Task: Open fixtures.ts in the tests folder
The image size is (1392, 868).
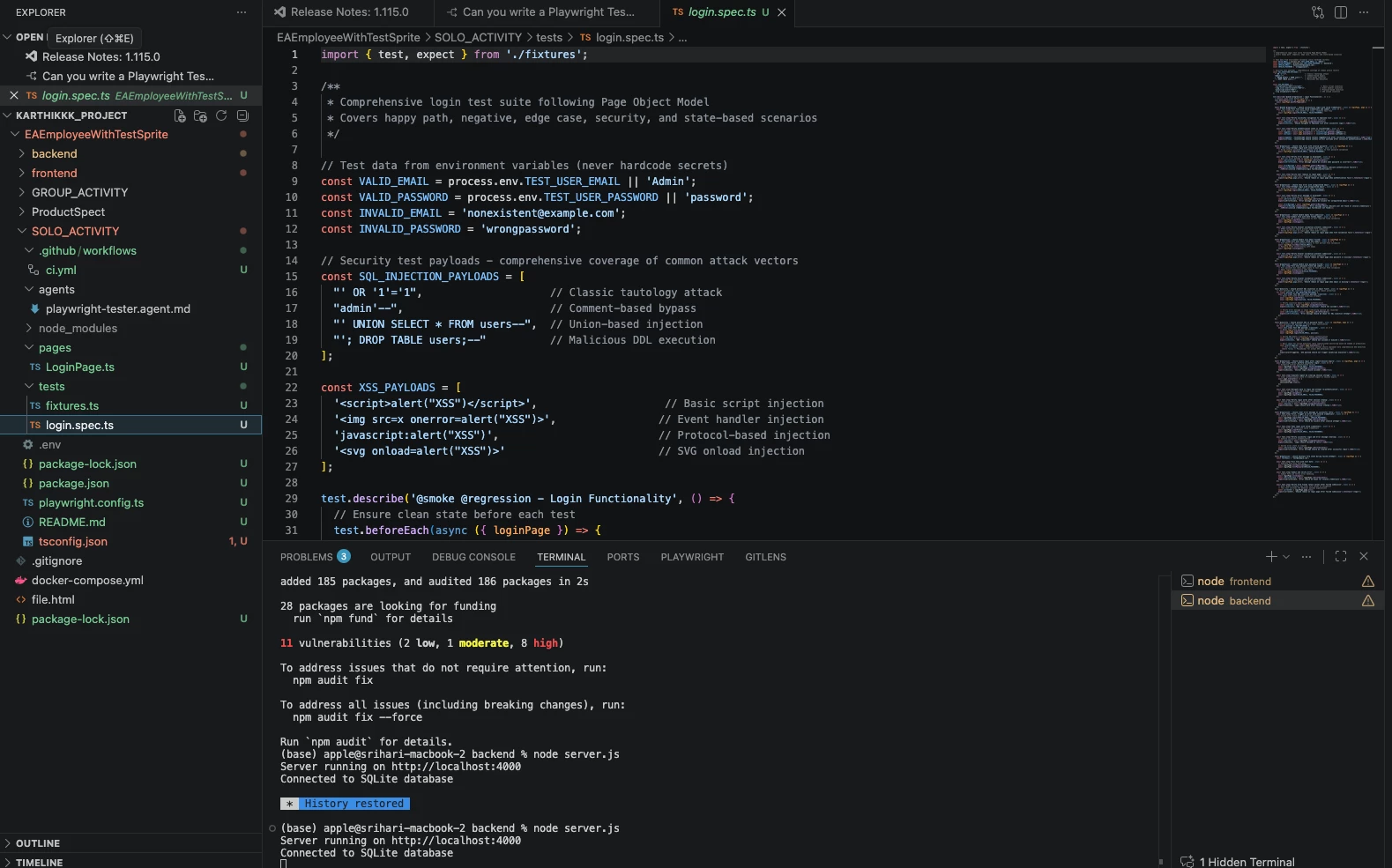Action: click(71, 406)
